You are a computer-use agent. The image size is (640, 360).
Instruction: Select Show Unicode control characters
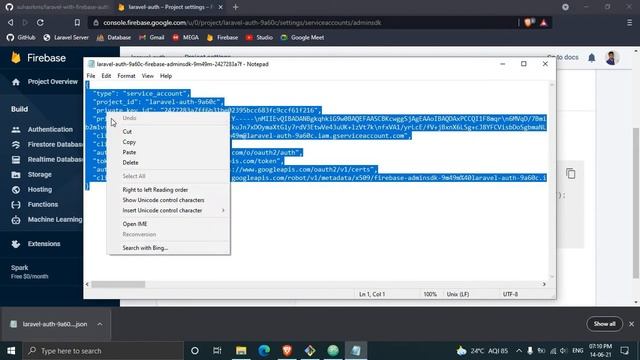(x=169, y=200)
